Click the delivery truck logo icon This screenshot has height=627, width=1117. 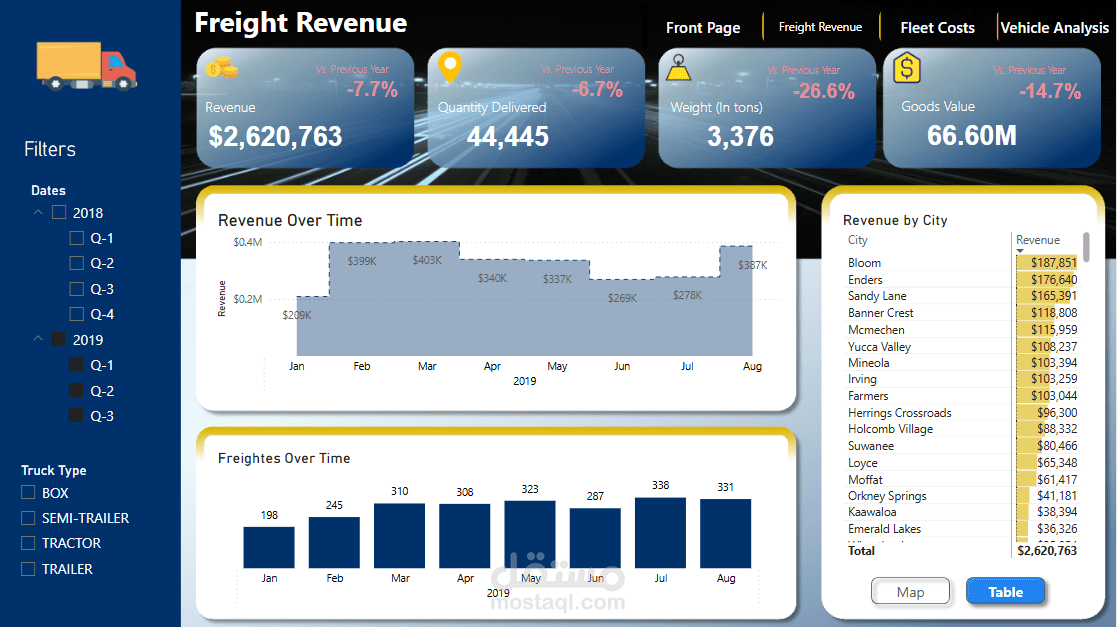click(x=85, y=66)
